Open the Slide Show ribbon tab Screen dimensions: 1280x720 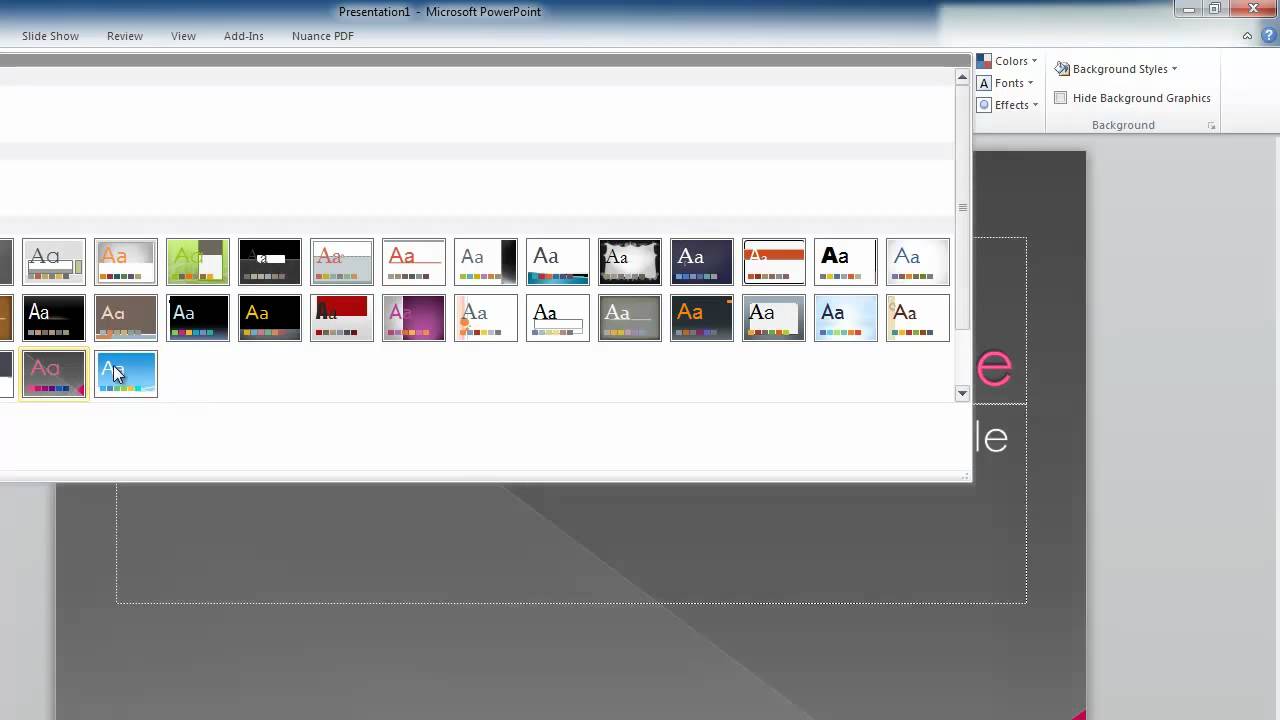[x=50, y=36]
